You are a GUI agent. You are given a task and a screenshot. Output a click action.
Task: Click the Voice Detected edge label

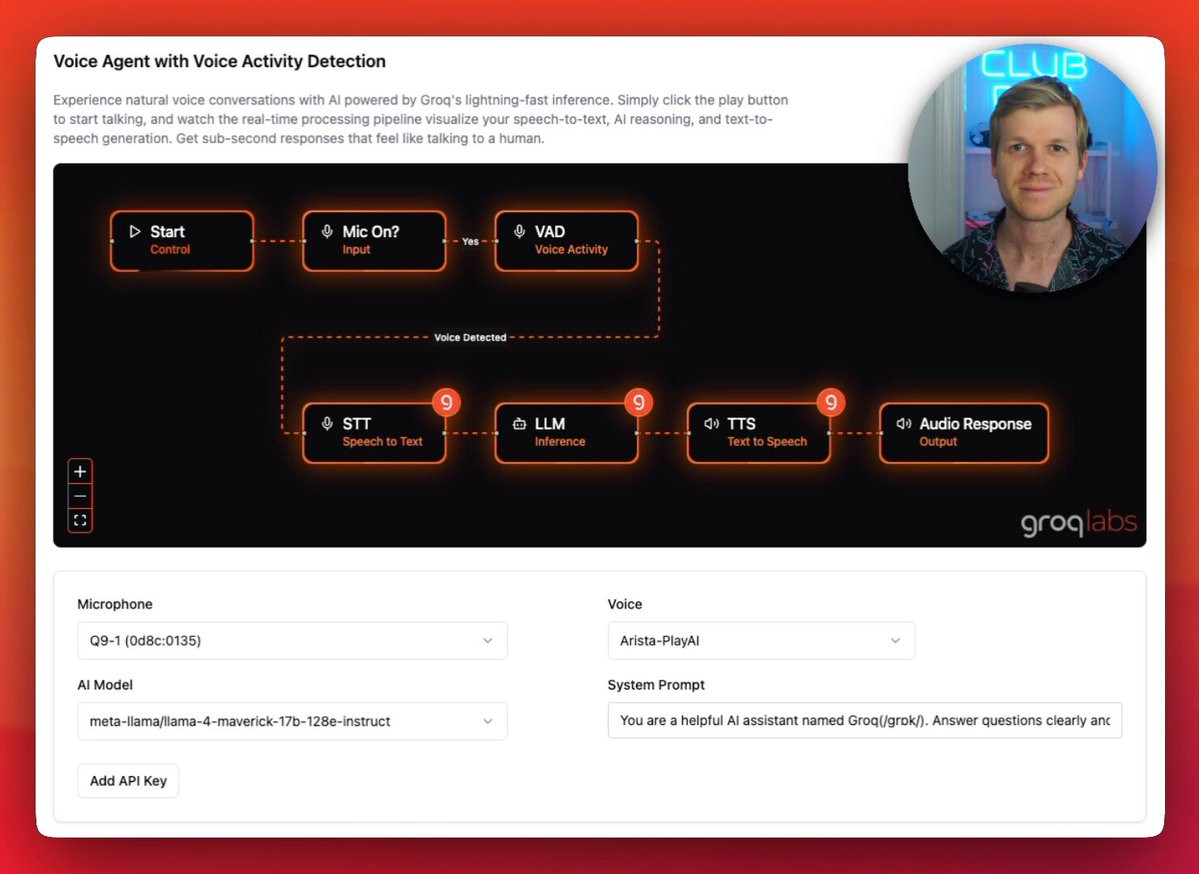(470, 337)
